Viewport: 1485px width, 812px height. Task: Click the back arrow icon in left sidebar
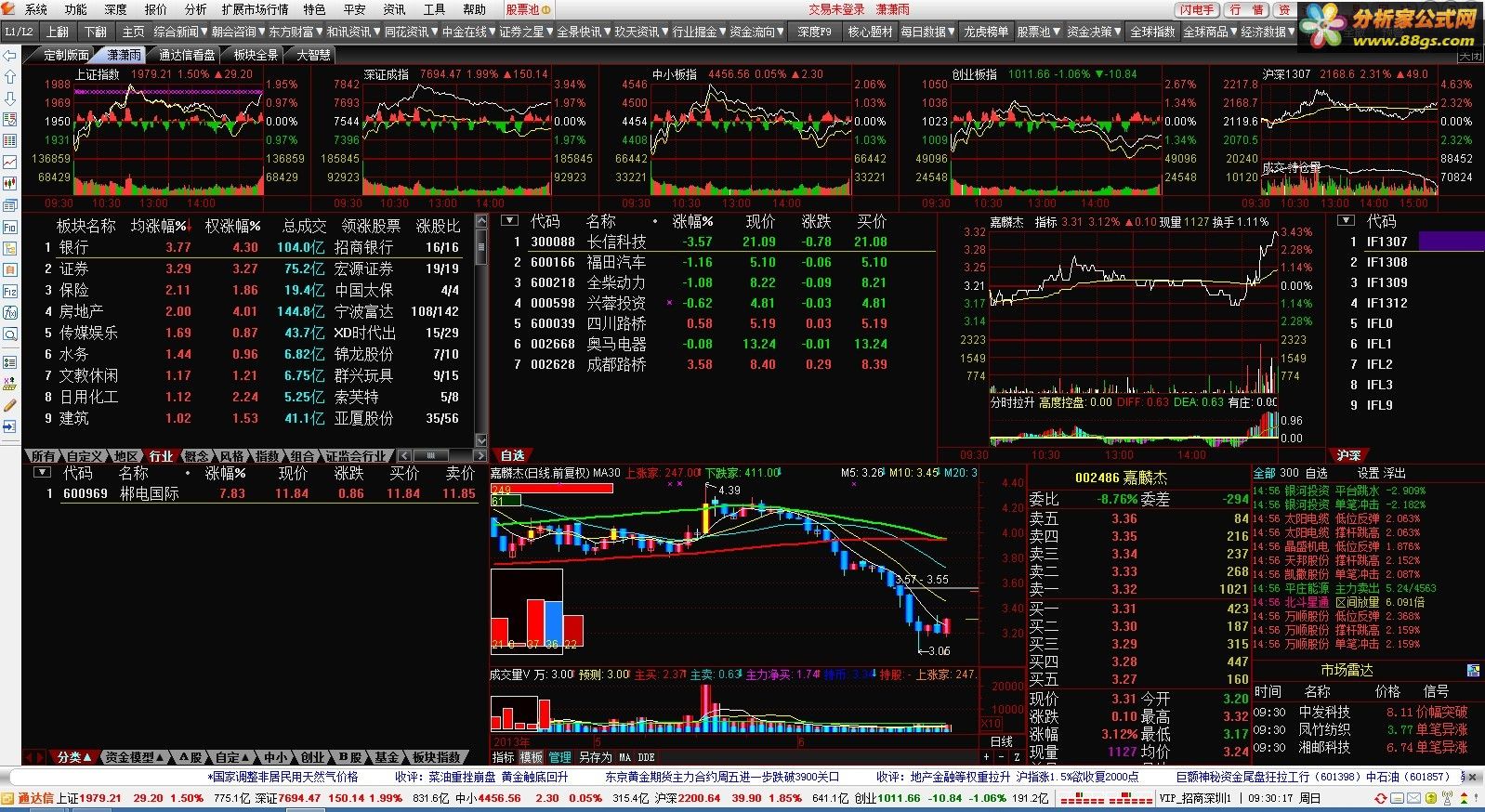click(x=10, y=56)
